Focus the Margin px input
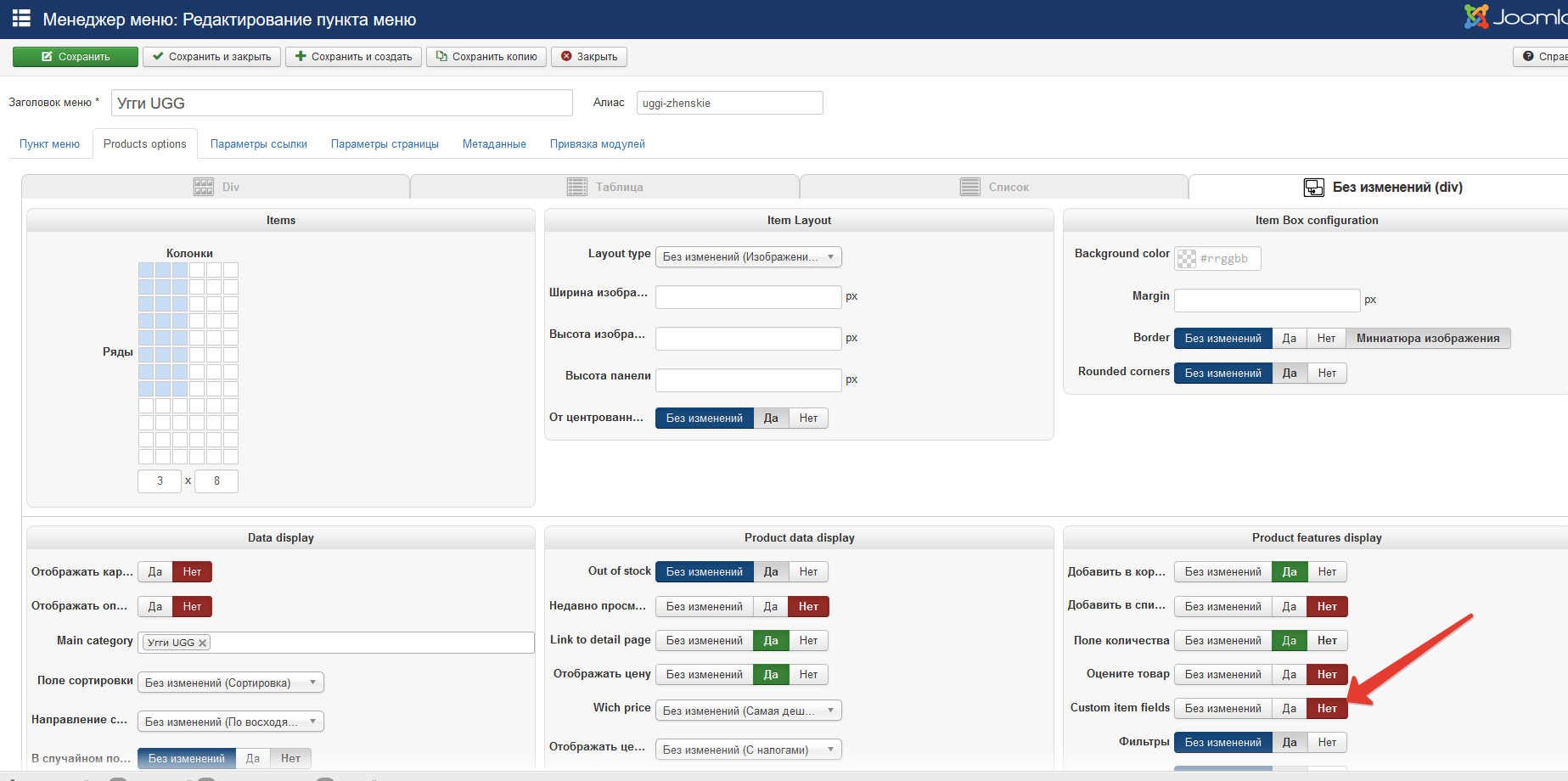The width and height of the screenshot is (1568, 781). [x=1267, y=301]
